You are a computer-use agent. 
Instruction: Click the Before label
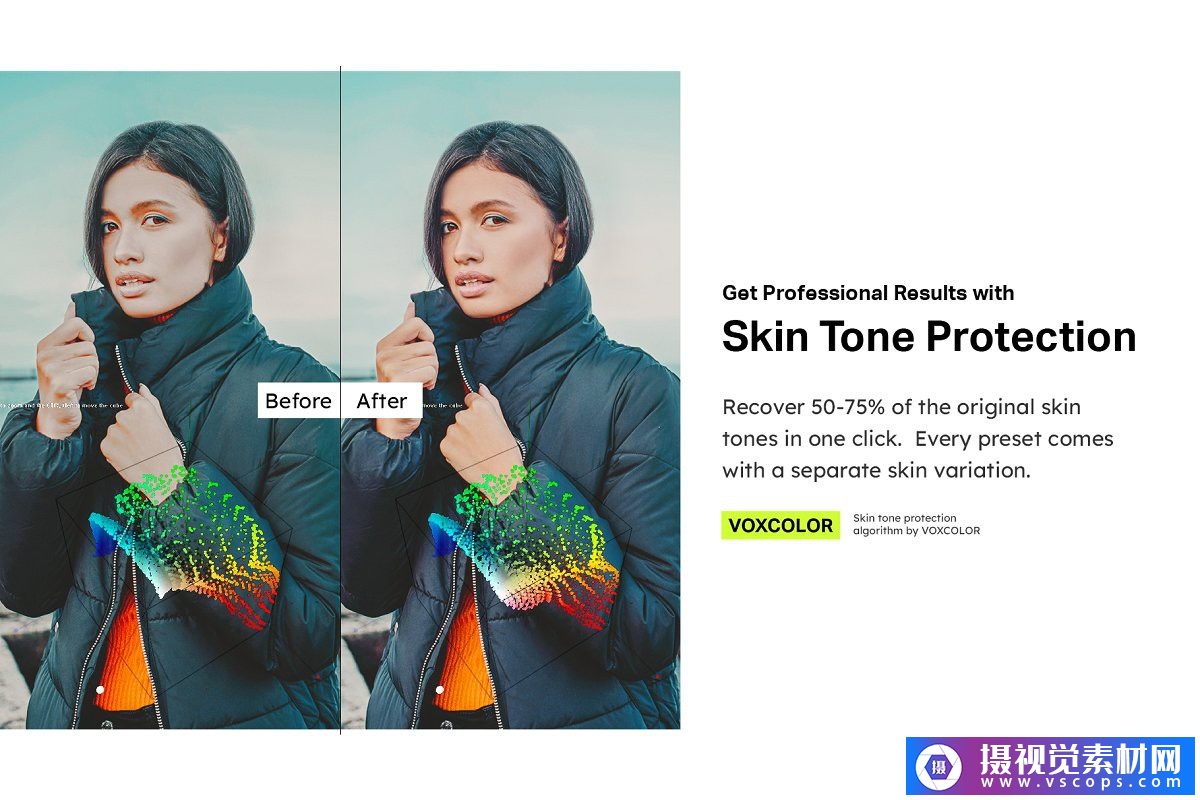[x=298, y=401]
